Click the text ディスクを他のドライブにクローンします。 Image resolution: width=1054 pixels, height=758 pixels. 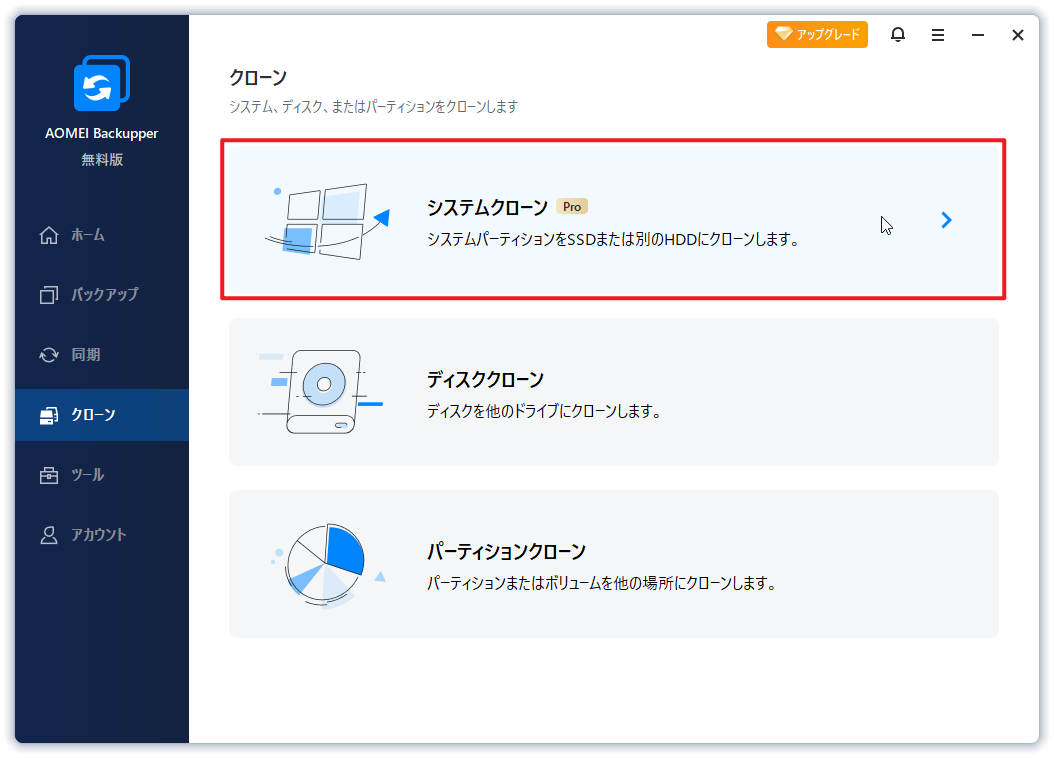click(x=544, y=411)
